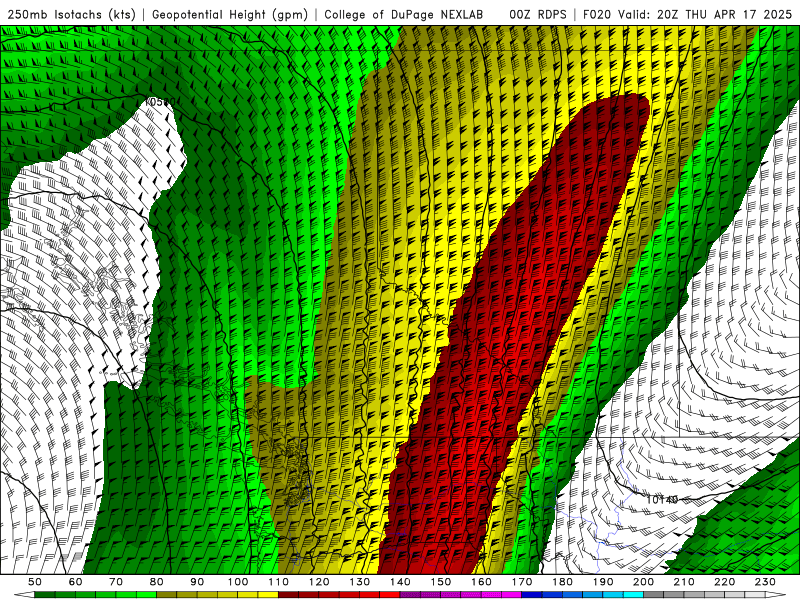
Task: Click the dark blue swatch starting at 170
Action: (x=532, y=595)
